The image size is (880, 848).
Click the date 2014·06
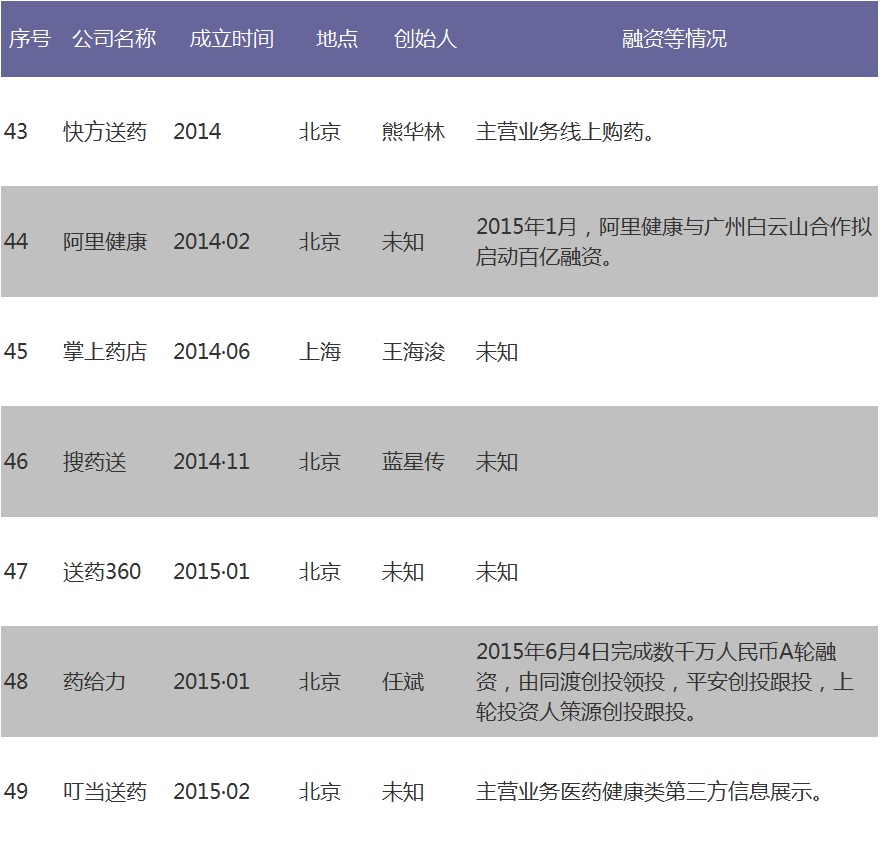tap(212, 352)
